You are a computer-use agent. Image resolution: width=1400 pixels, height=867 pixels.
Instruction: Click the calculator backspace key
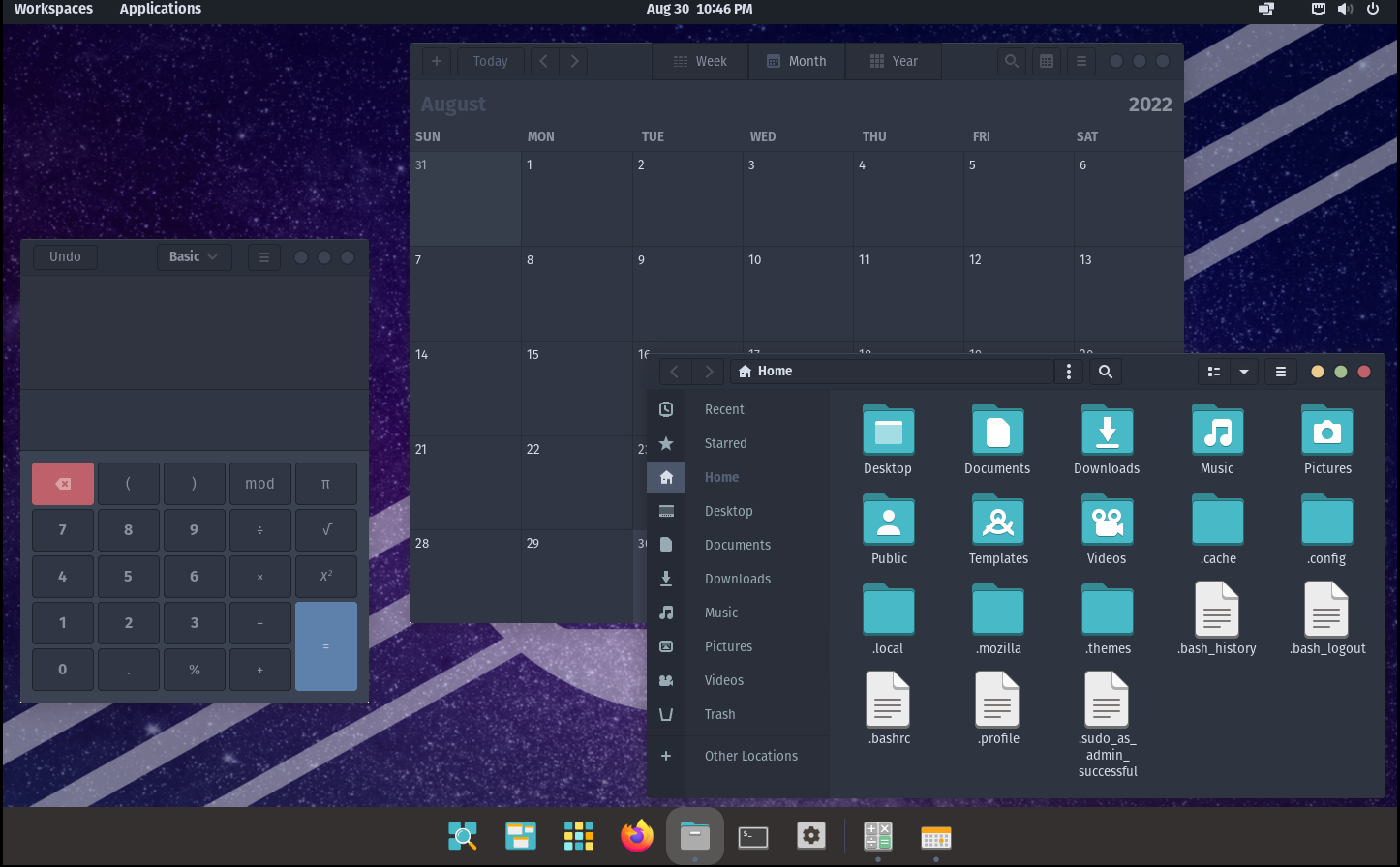point(63,484)
